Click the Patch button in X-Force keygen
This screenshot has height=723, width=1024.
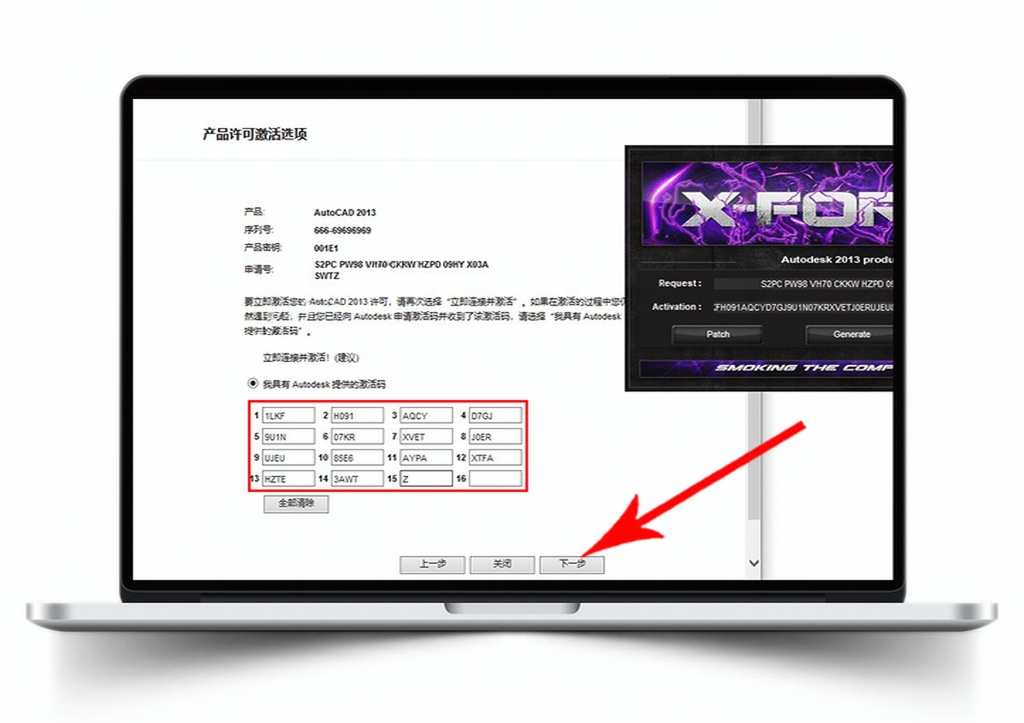pyautogui.click(x=718, y=334)
